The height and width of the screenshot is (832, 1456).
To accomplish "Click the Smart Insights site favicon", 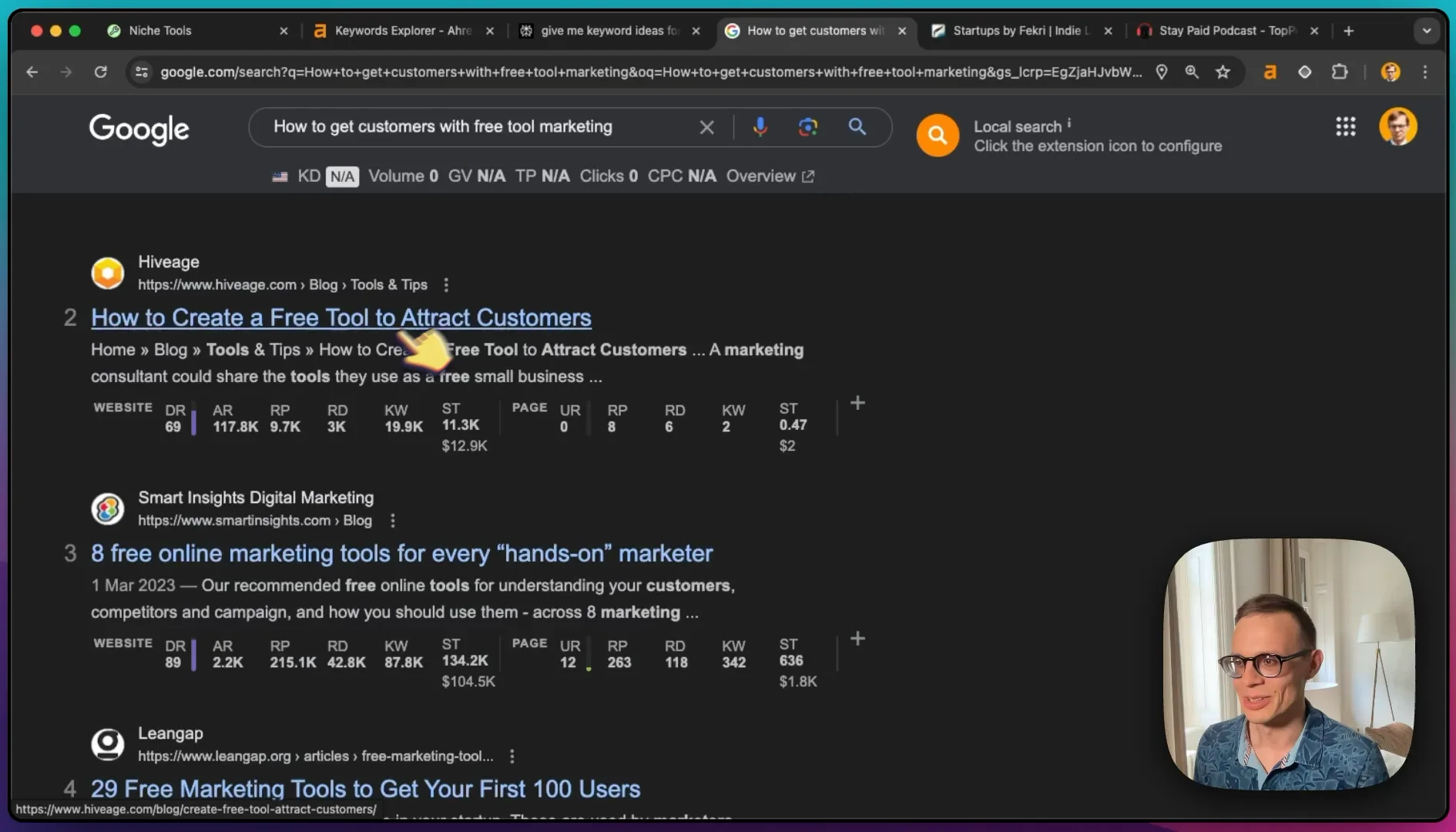I will point(108,509).
